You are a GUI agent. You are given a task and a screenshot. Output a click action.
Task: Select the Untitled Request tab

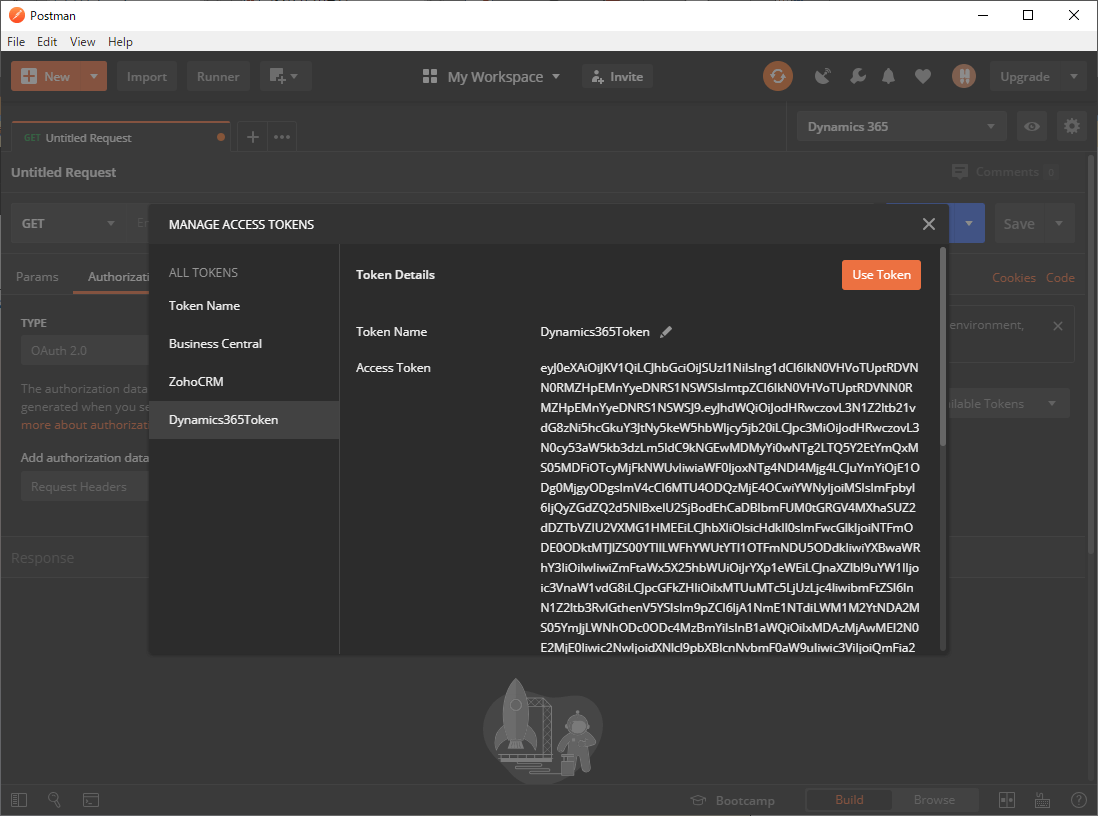click(120, 137)
